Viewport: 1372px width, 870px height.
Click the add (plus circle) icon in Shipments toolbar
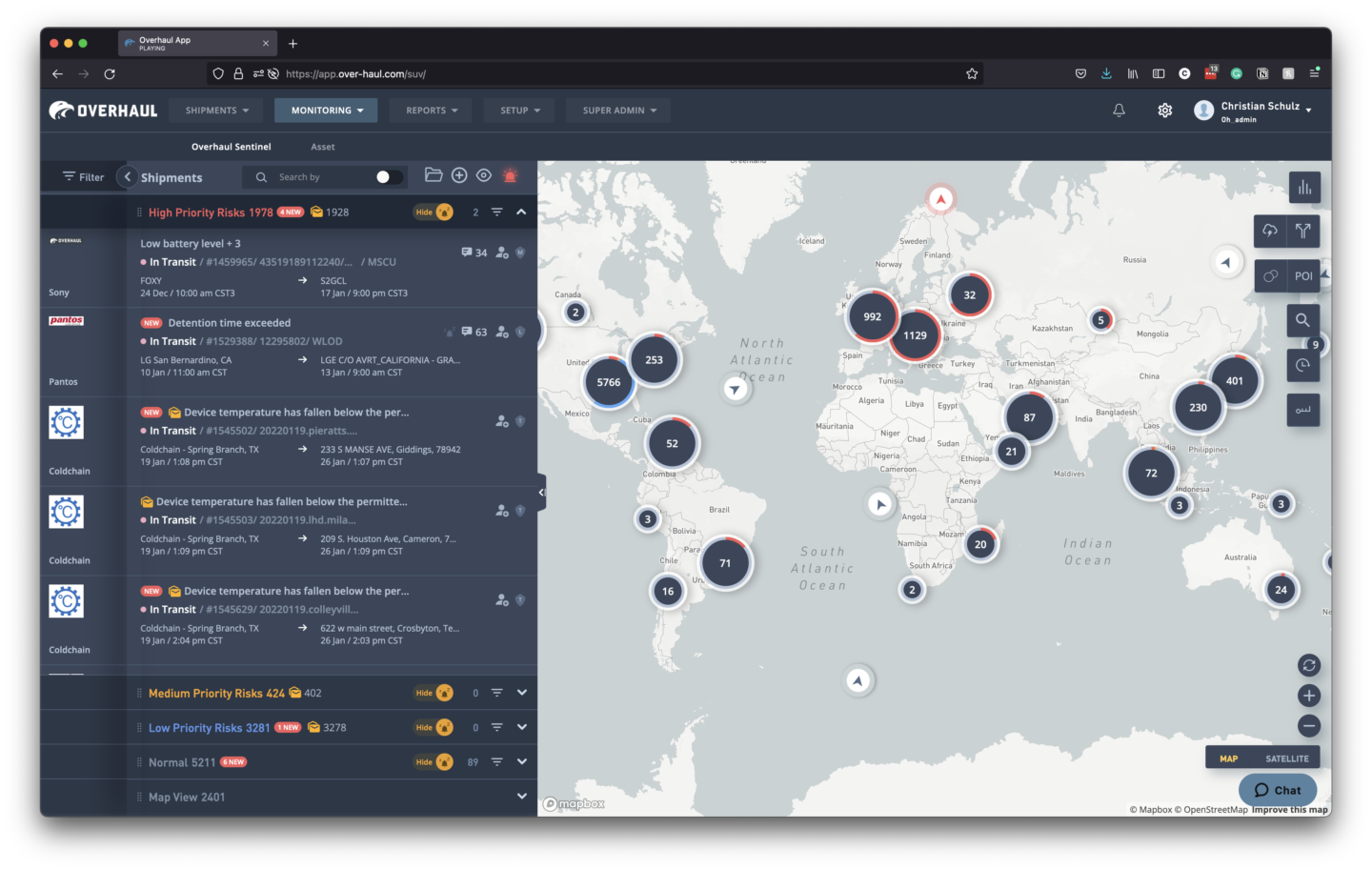tap(459, 175)
